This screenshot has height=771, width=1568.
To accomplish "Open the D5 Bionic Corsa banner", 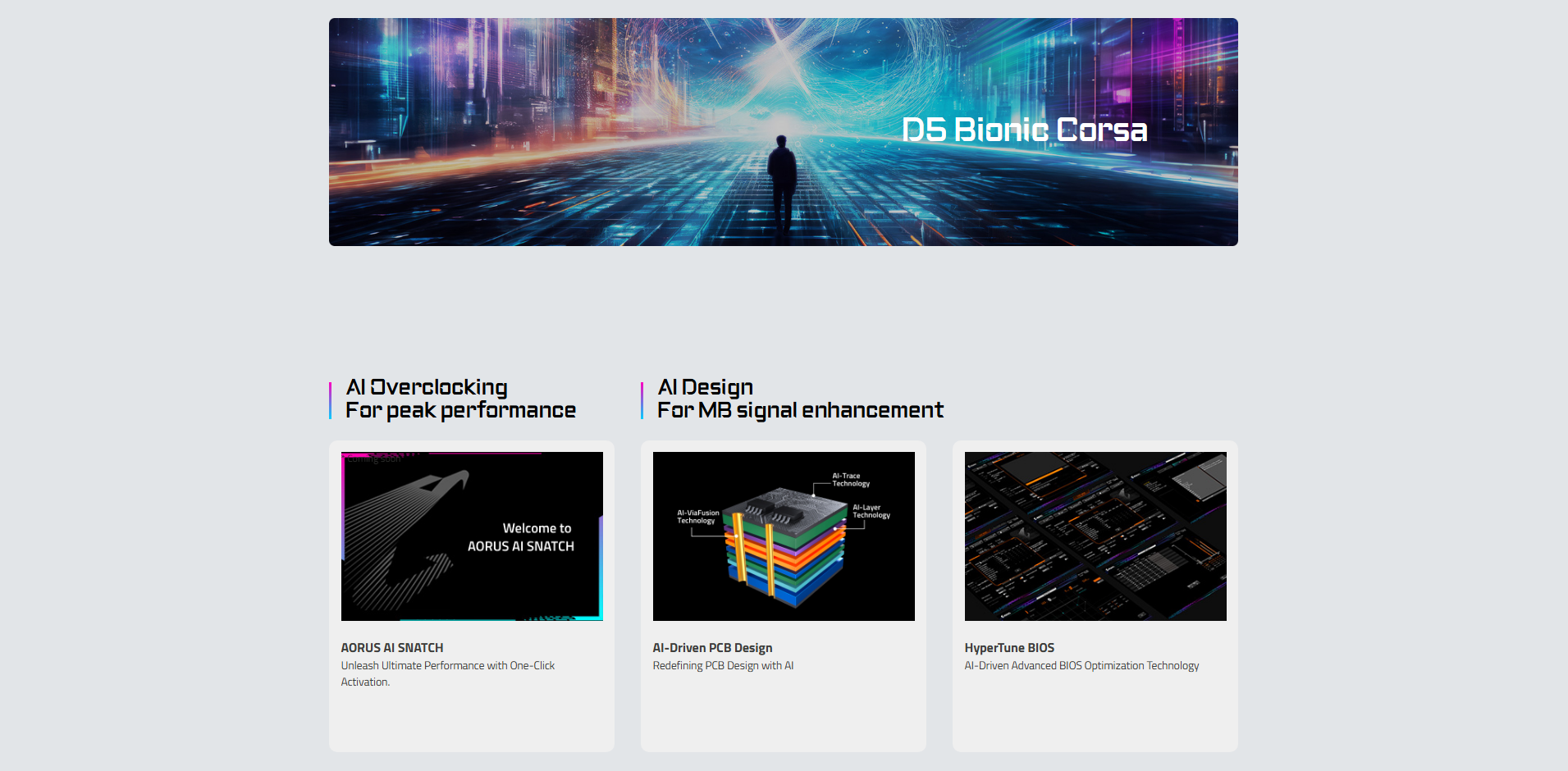I will click(784, 132).
